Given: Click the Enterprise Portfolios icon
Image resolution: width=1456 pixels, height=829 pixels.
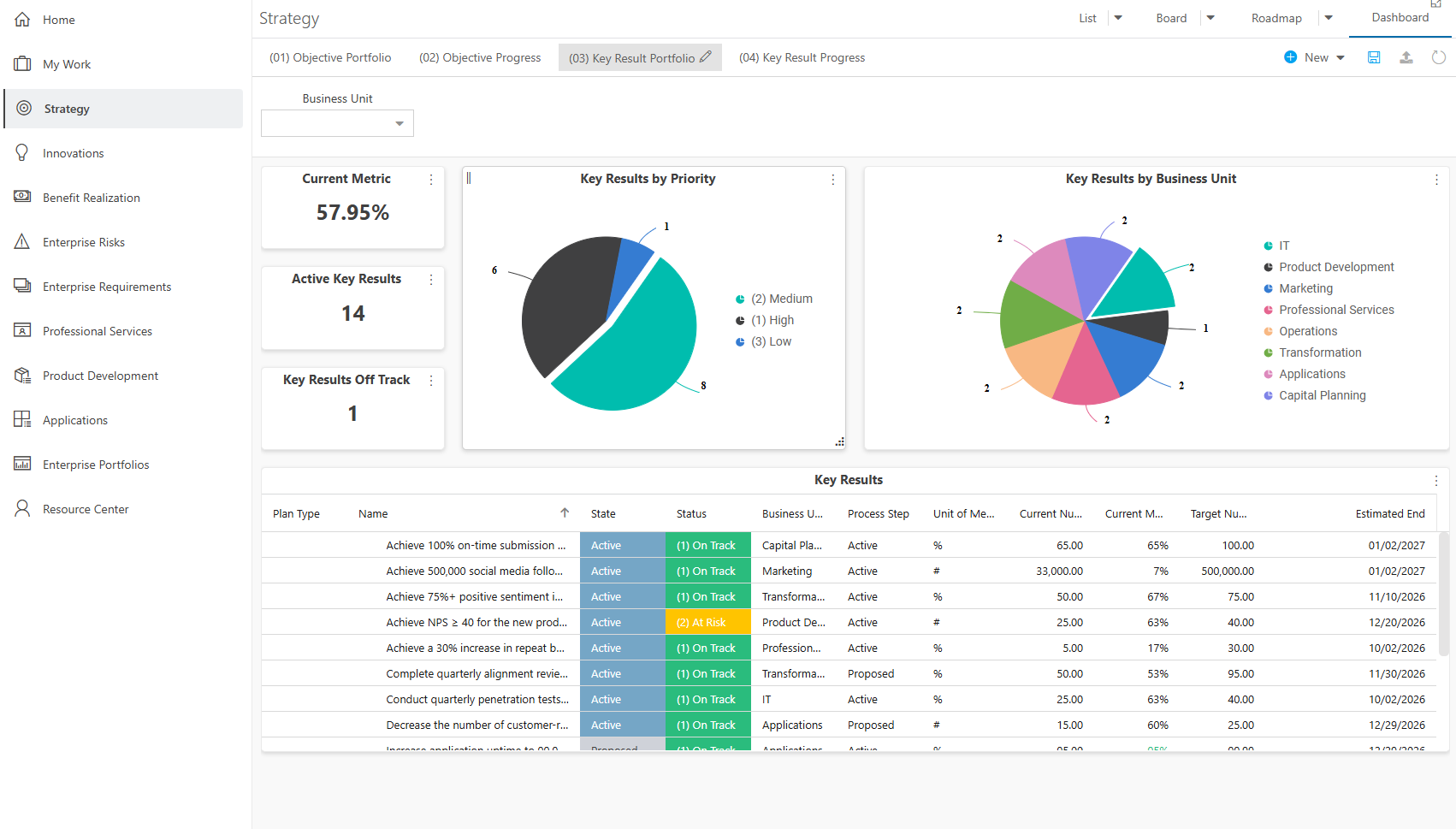Looking at the screenshot, I should (22, 464).
